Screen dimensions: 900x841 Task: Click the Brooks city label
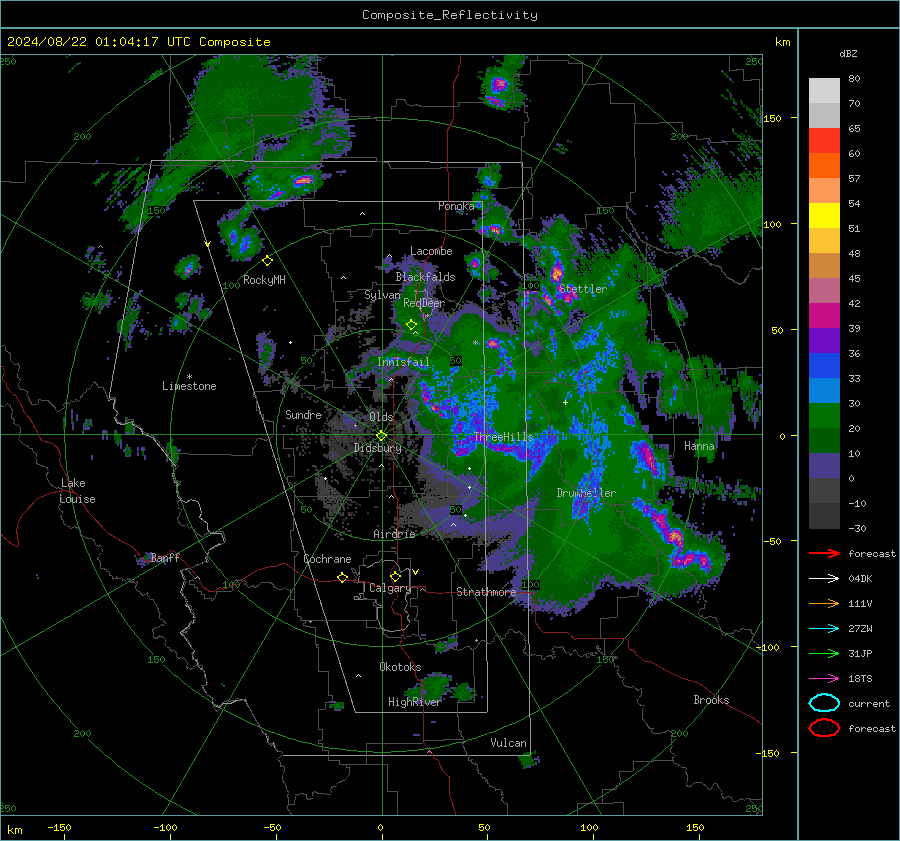point(711,700)
